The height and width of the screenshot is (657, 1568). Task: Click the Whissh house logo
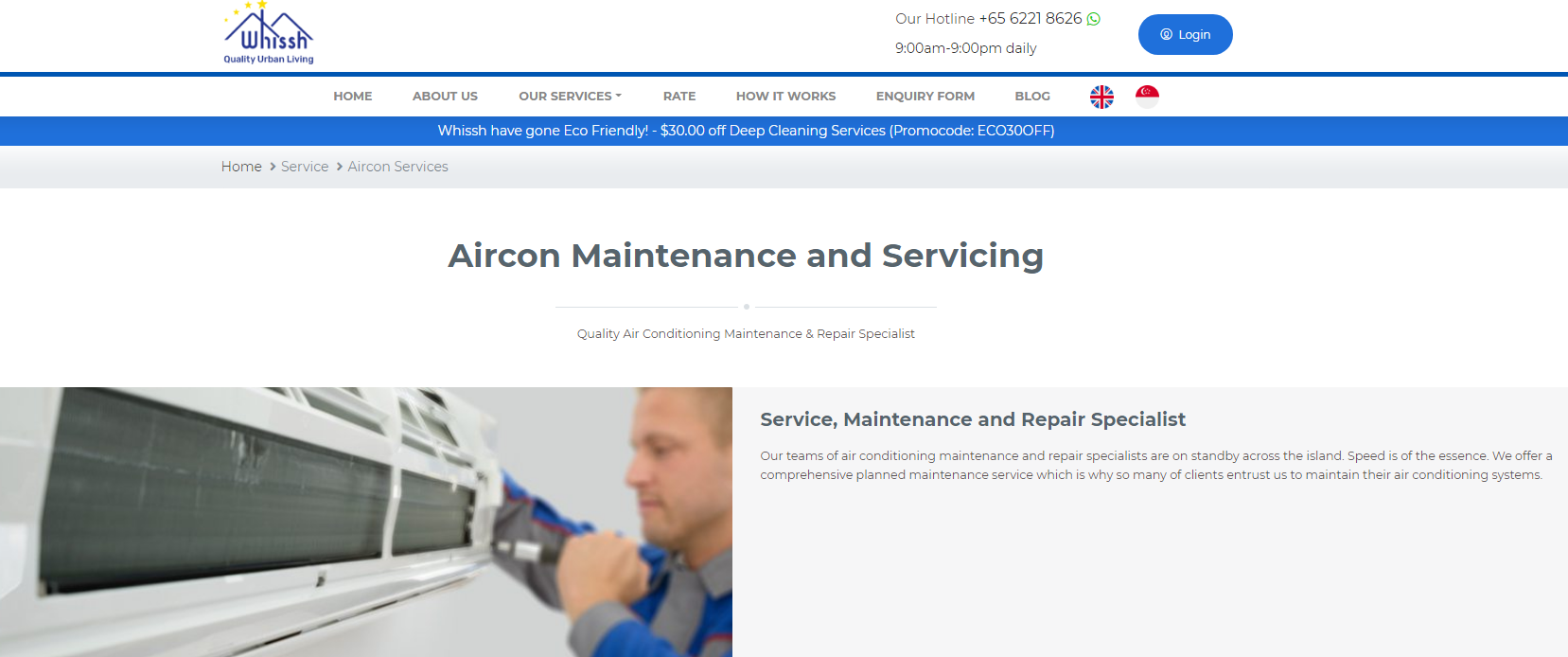tap(269, 33)
